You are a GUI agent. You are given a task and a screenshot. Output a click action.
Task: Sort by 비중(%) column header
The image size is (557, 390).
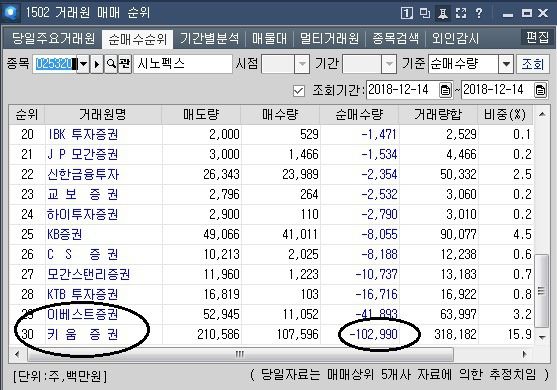click(505, 115)
